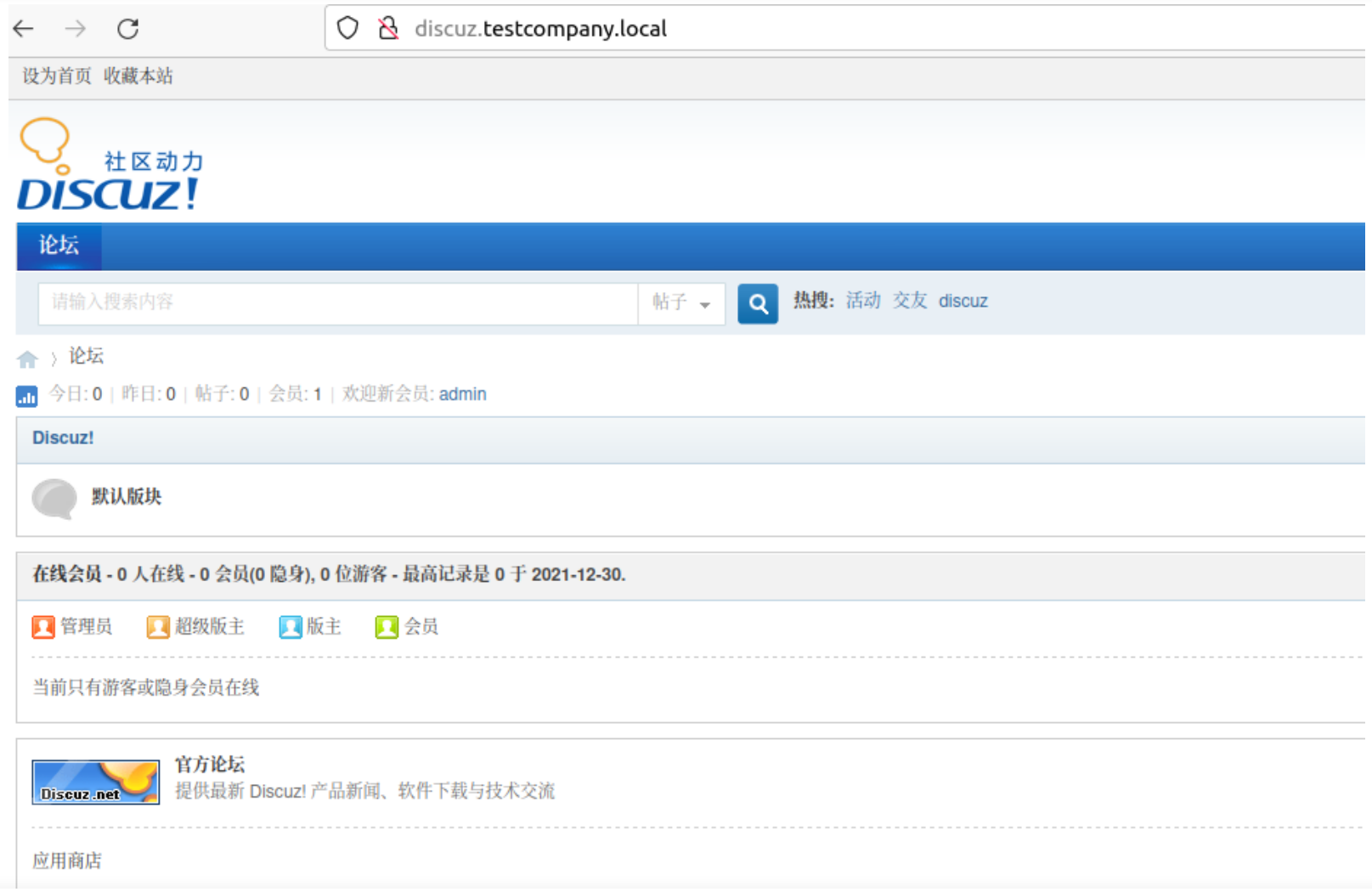Image resolution: width=1372 pixels, height=892 pixels.
Task: Open the 在线会员 online members link
Action: (67, 575)
